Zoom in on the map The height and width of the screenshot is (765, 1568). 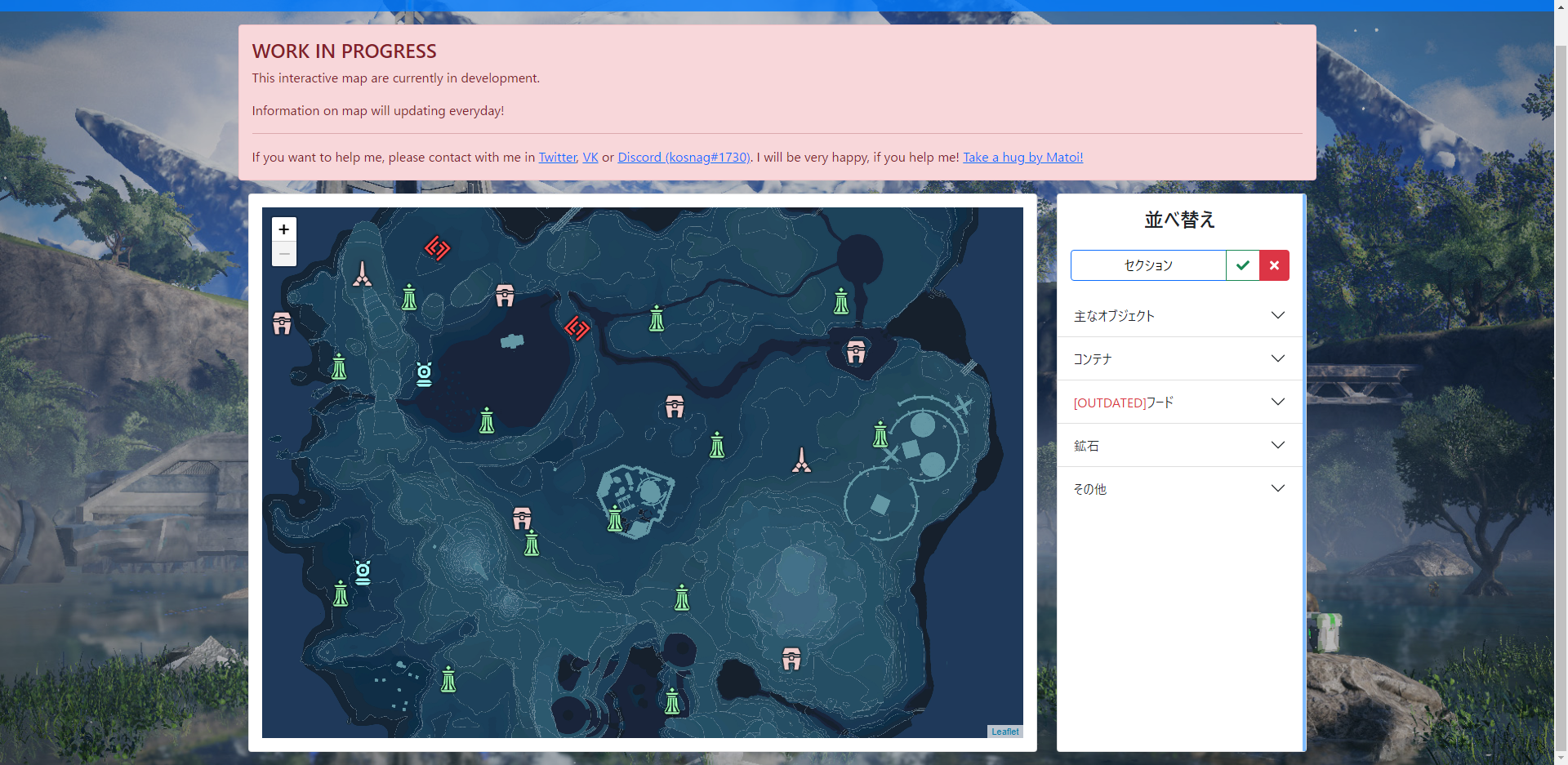pos(283,229)
